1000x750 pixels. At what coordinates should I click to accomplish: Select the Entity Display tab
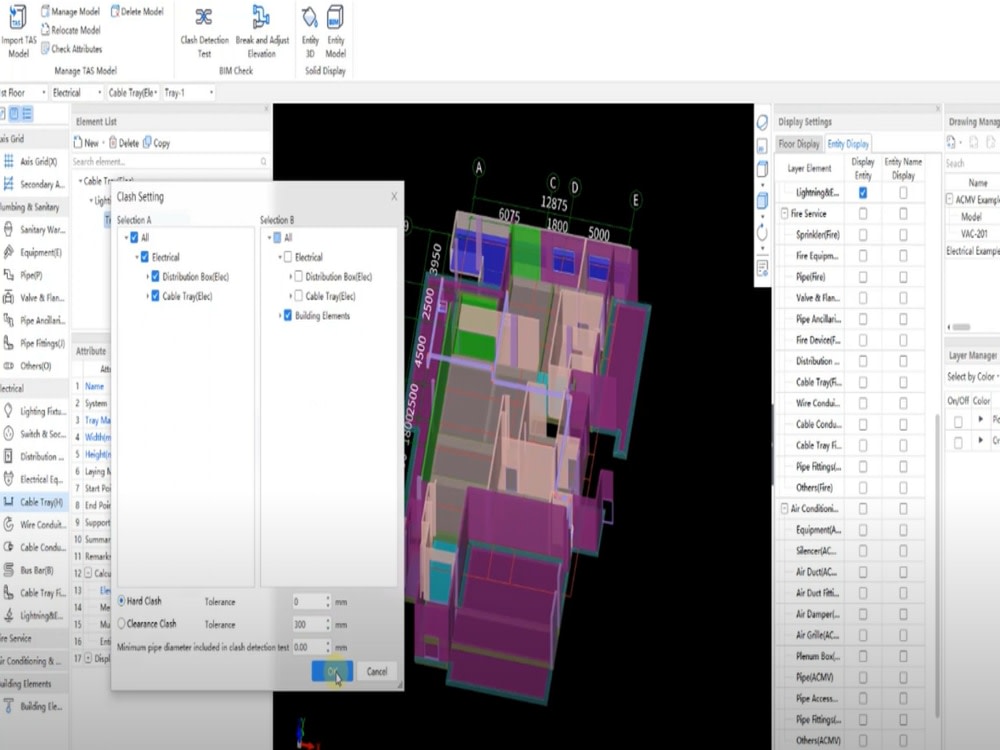(x=849, y=143)
